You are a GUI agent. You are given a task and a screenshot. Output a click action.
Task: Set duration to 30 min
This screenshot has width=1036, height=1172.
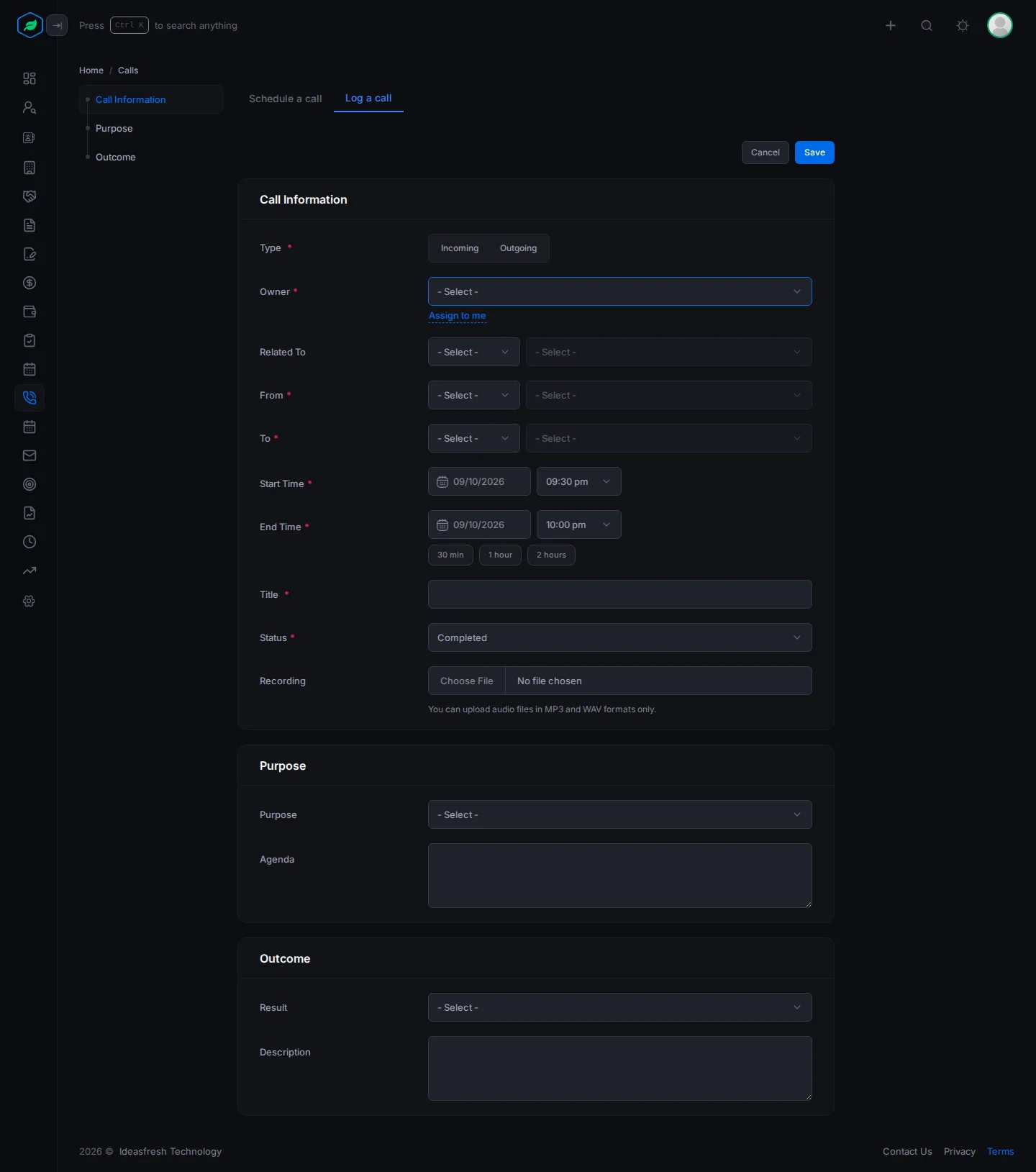coord(450,555)
